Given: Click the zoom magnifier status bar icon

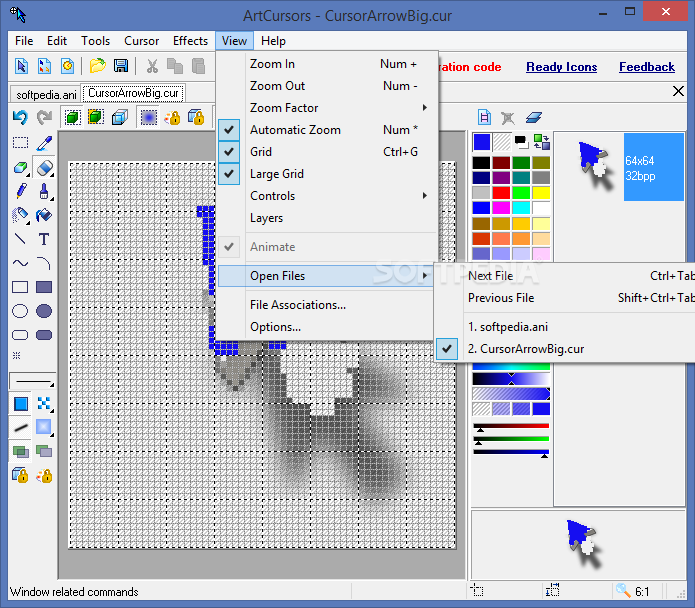Looking at the screenshot, I should 623,590.
